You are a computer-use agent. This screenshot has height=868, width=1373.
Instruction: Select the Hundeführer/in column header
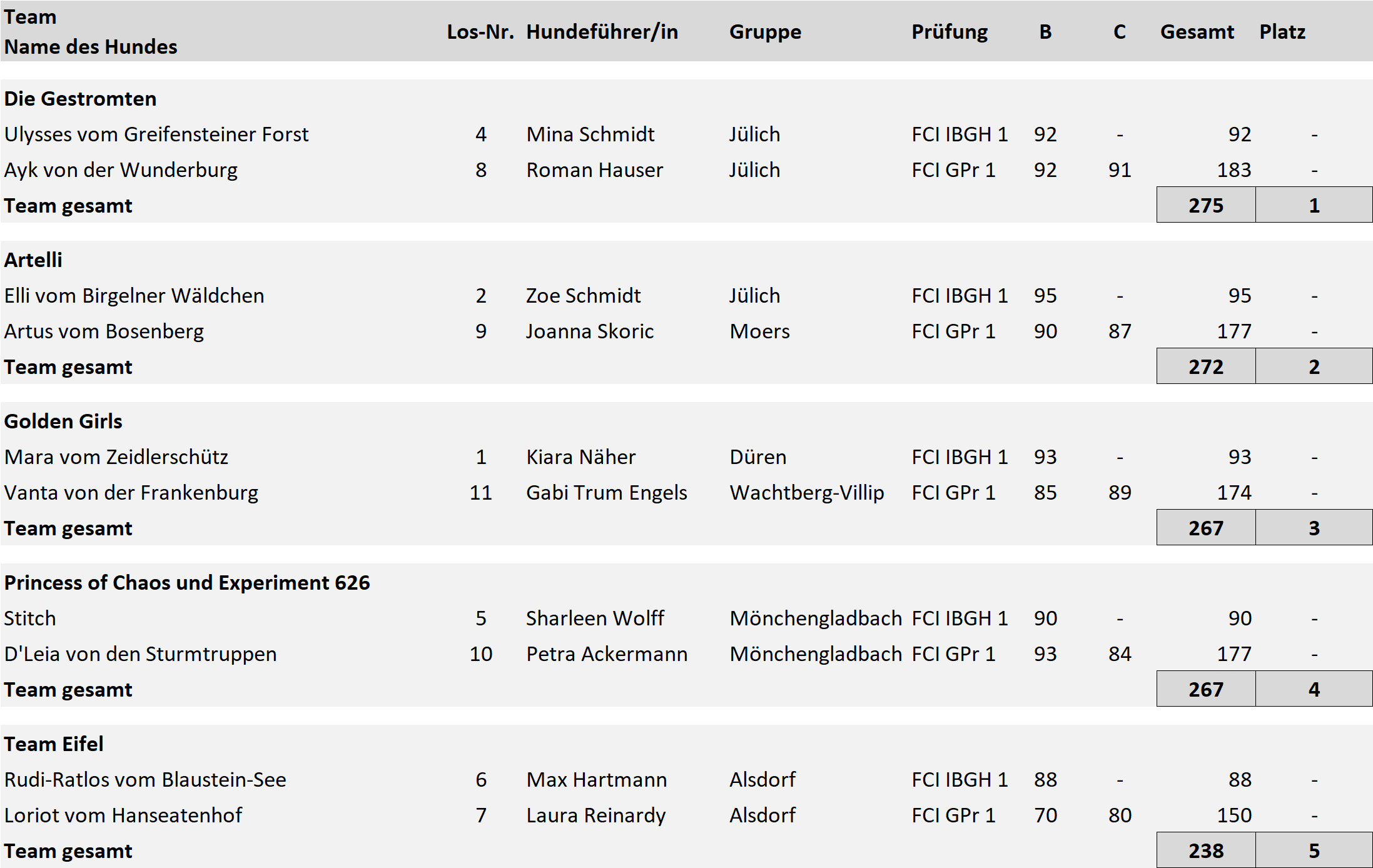tap(602, 32)
